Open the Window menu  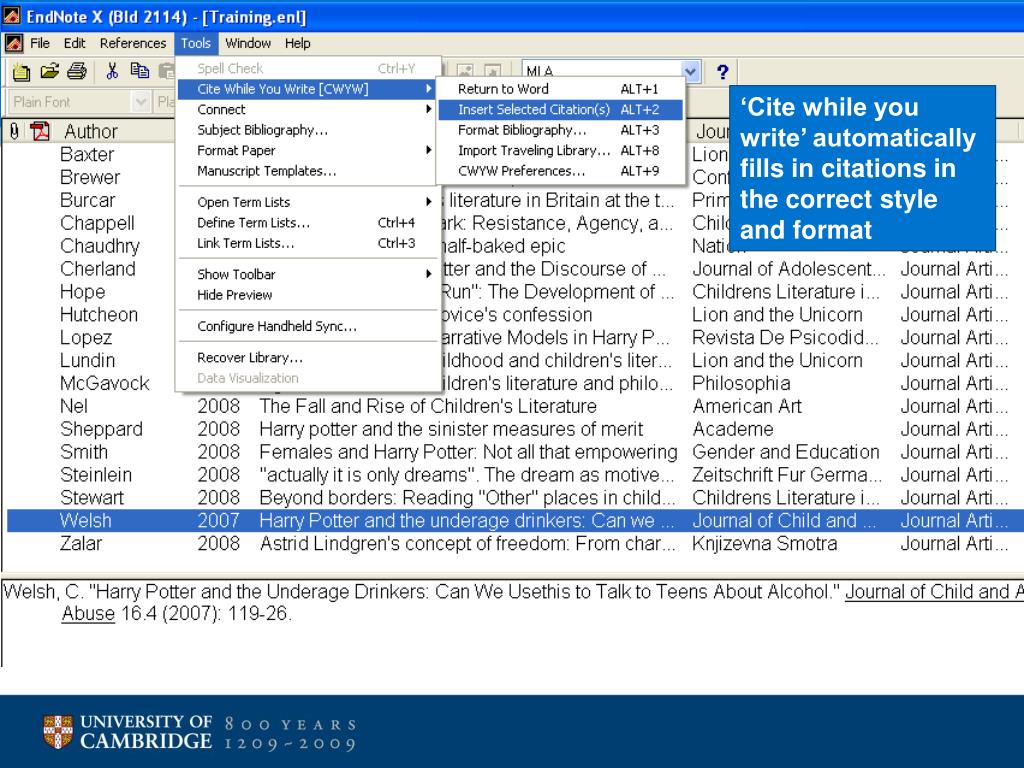pyautogui.click(x=248, y=43)
